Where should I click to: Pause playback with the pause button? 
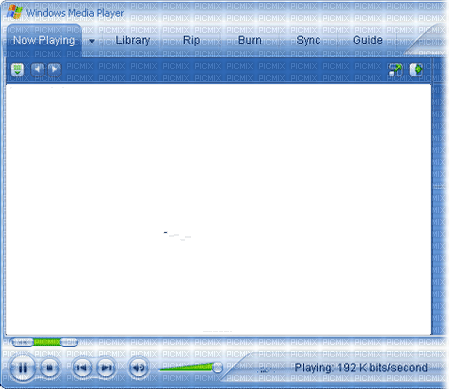pos(22,368)
